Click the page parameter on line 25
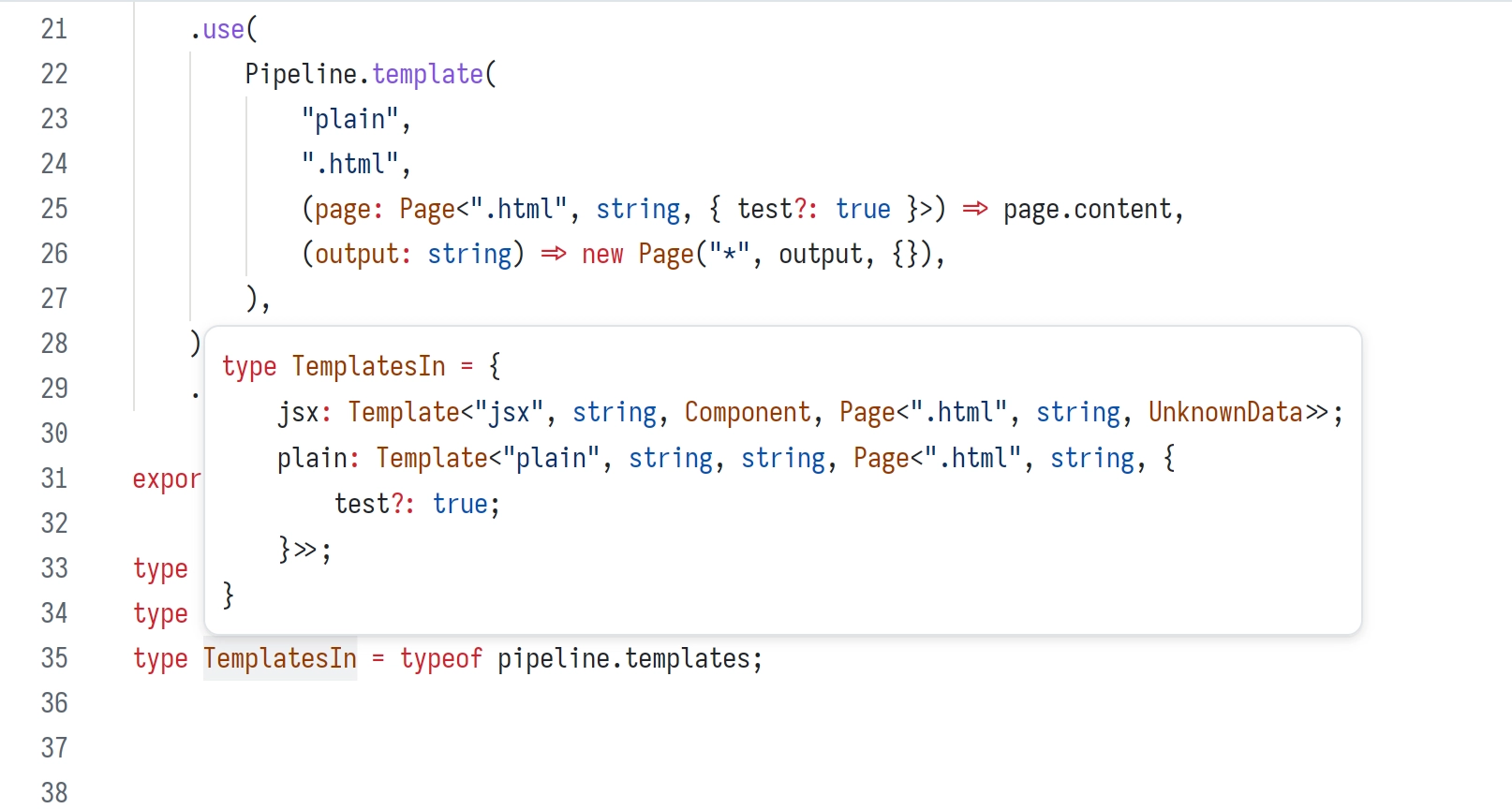 point(343,209)
